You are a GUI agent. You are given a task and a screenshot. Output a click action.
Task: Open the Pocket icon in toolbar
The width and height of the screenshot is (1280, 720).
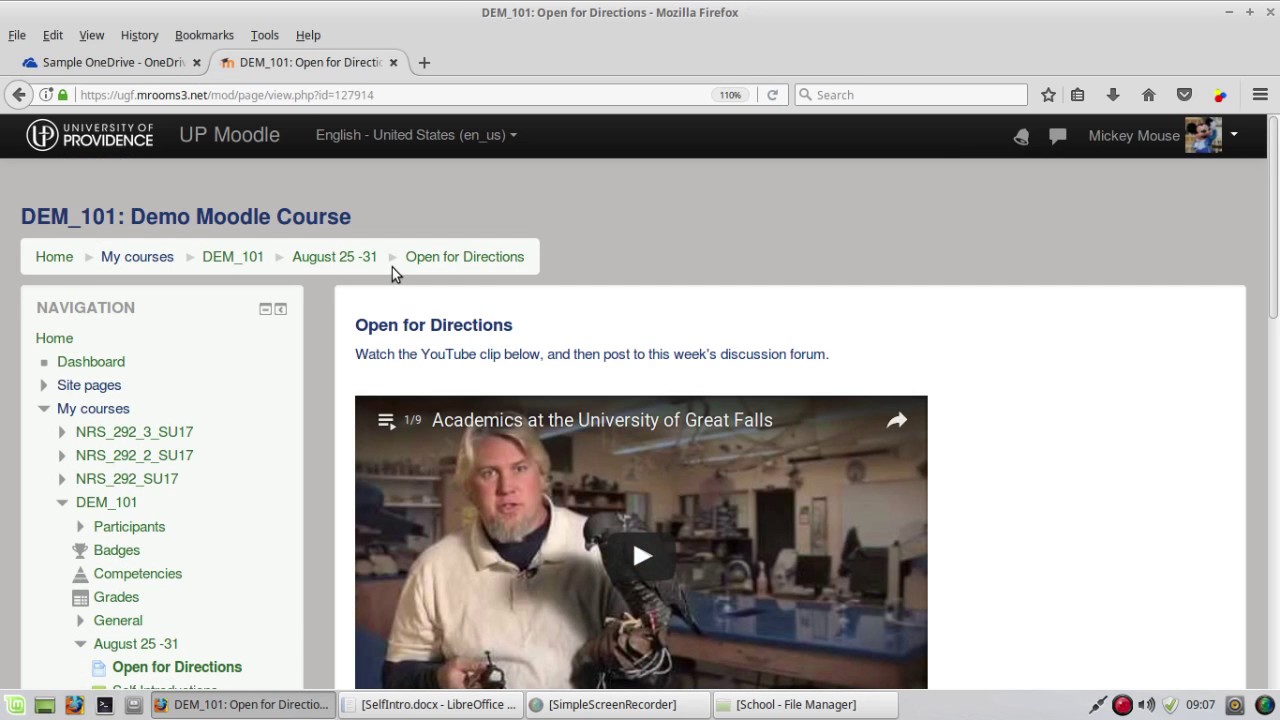1185,95
